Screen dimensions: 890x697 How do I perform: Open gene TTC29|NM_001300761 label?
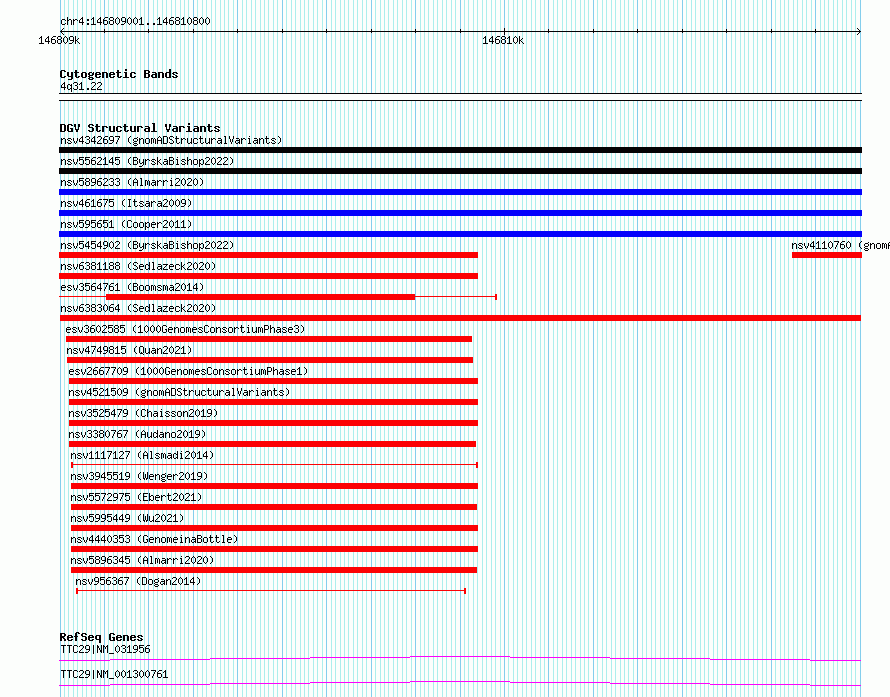pyautogui.click(x=114, y=674)
